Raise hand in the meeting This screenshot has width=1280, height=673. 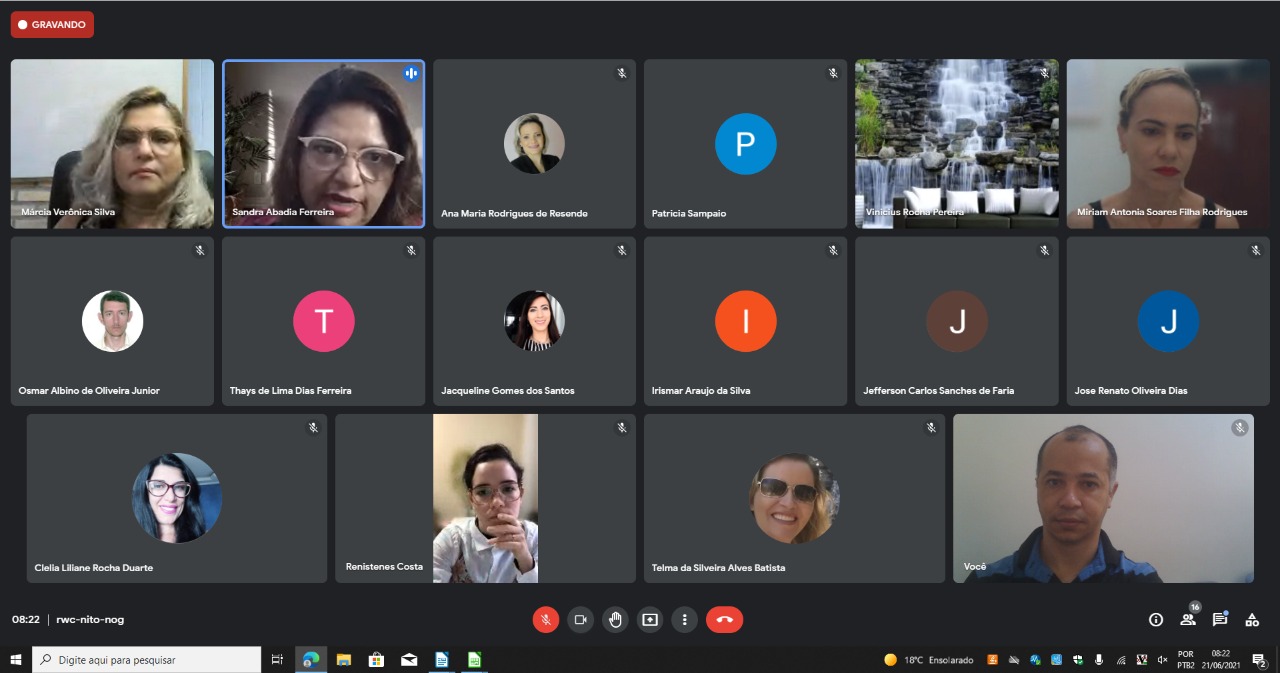tap(615, 620)
